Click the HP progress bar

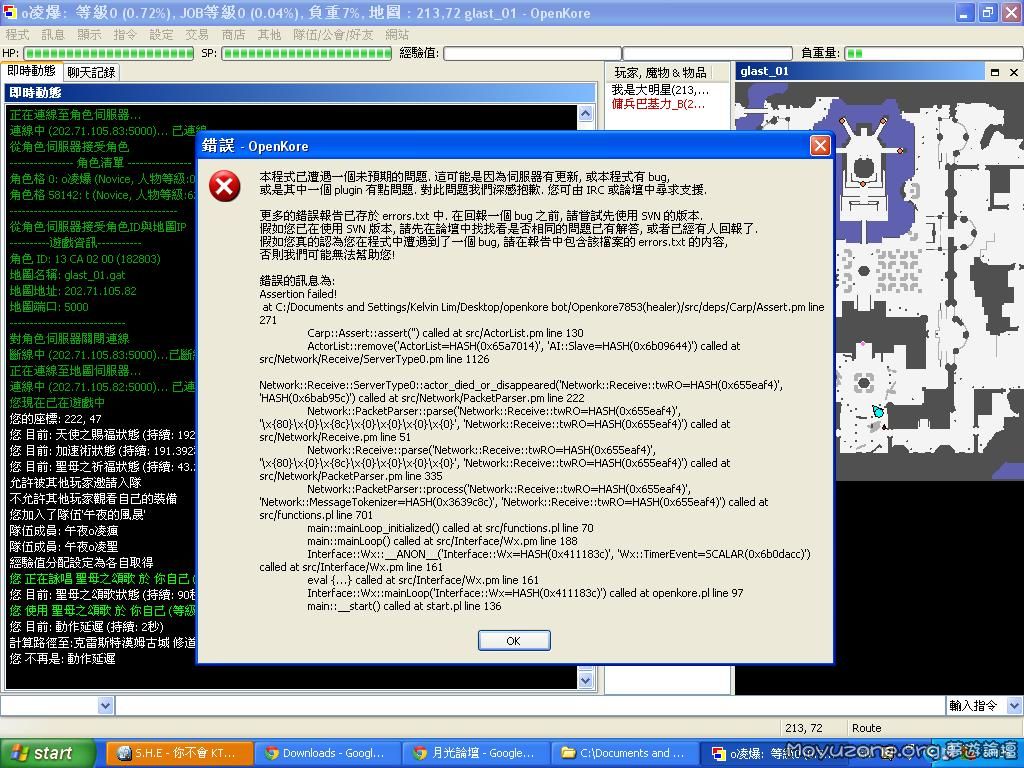(108, 53)
